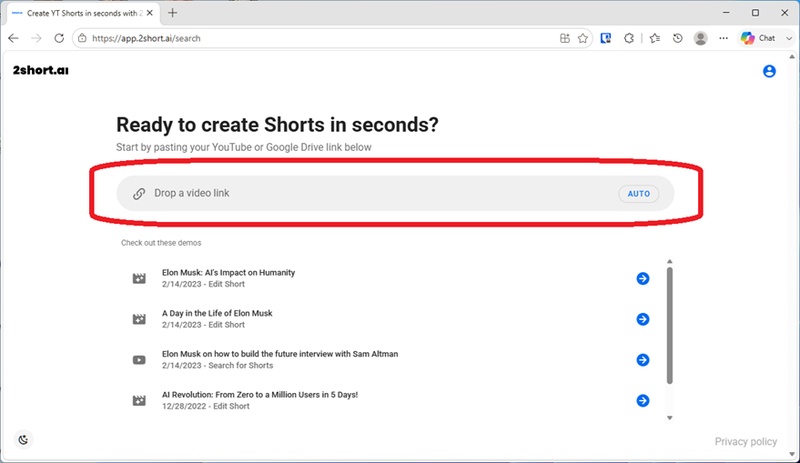Click the 2/14/2023 - Search for Shorts subtitle
The width and height of the screenshot is (800, 463).
pyautogui.click(x=217, y=365)
